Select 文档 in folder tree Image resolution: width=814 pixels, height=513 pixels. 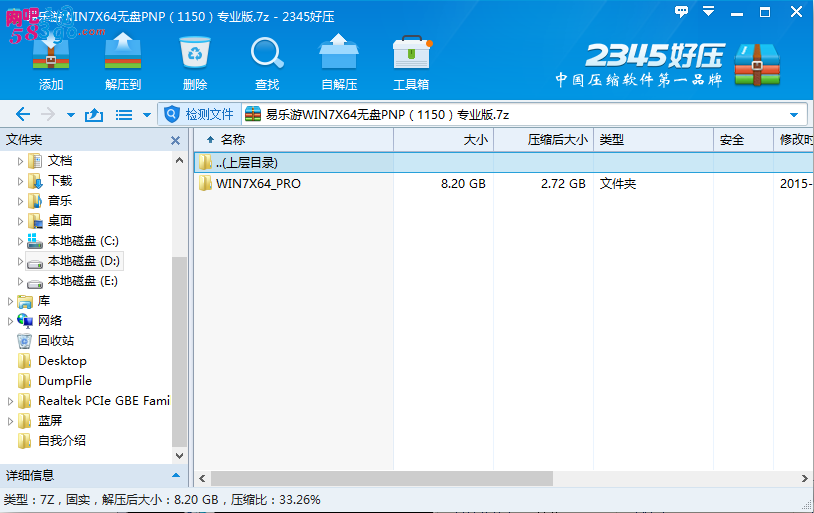(60, 161)
